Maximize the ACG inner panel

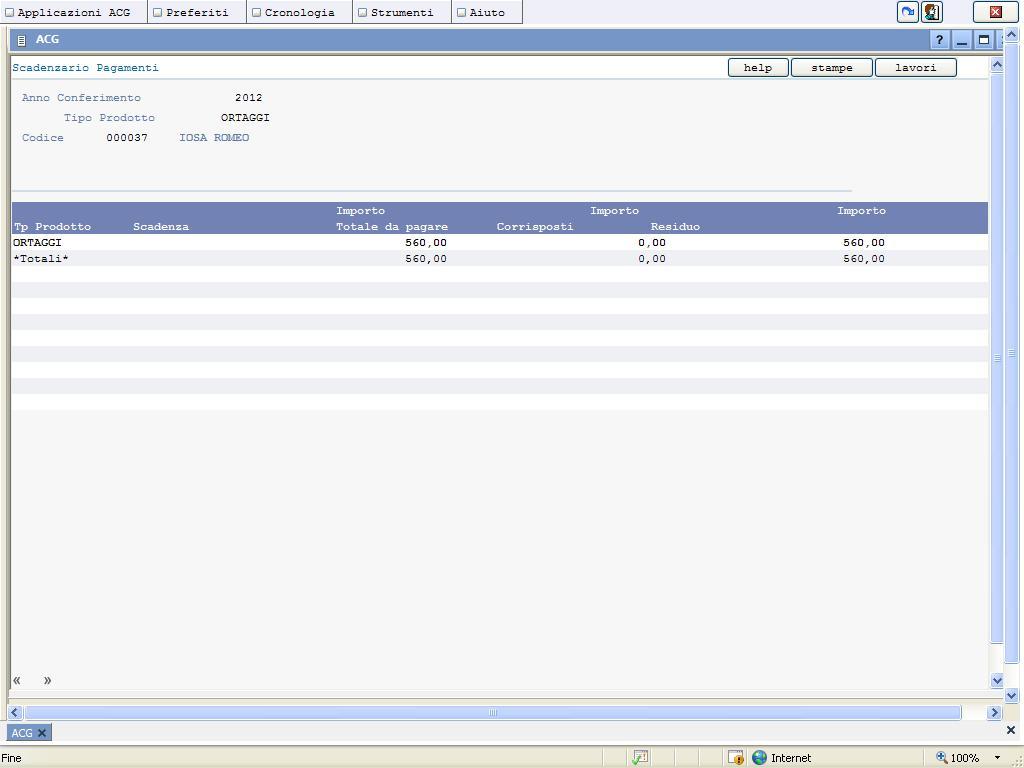[984, 40]
